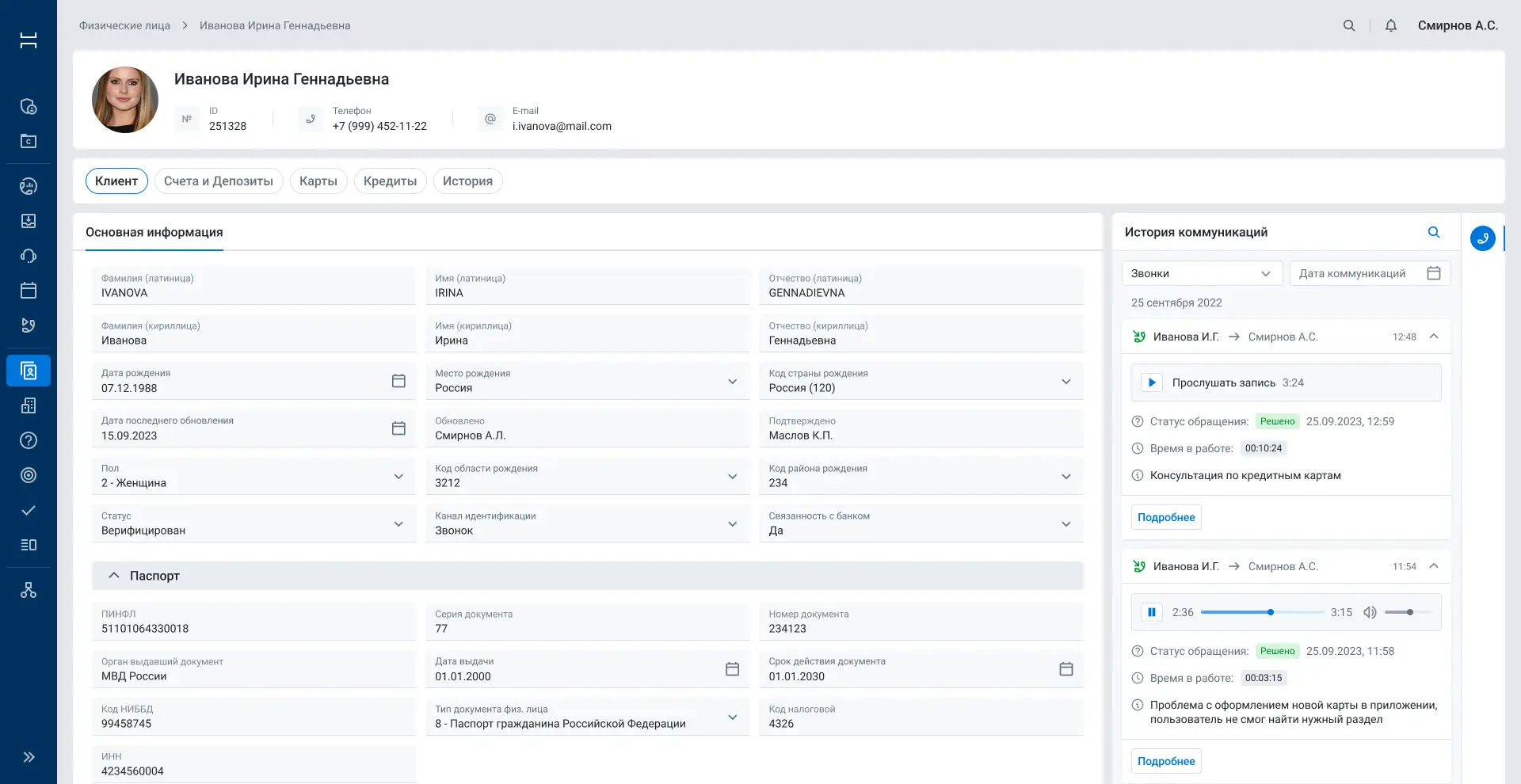Open the Код страны рождения dropdown
The height and width of the screenshot is (784, 1521).
tap(921, 381)
